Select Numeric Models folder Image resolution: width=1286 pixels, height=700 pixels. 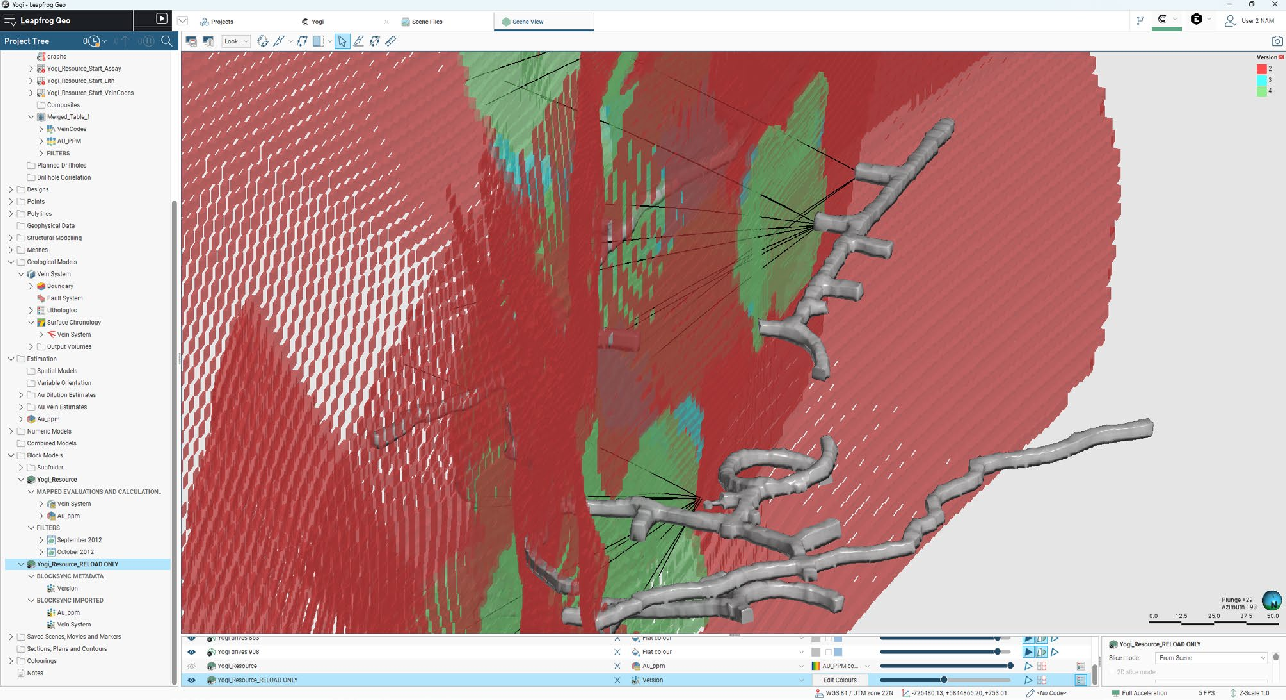click(47, 431)
